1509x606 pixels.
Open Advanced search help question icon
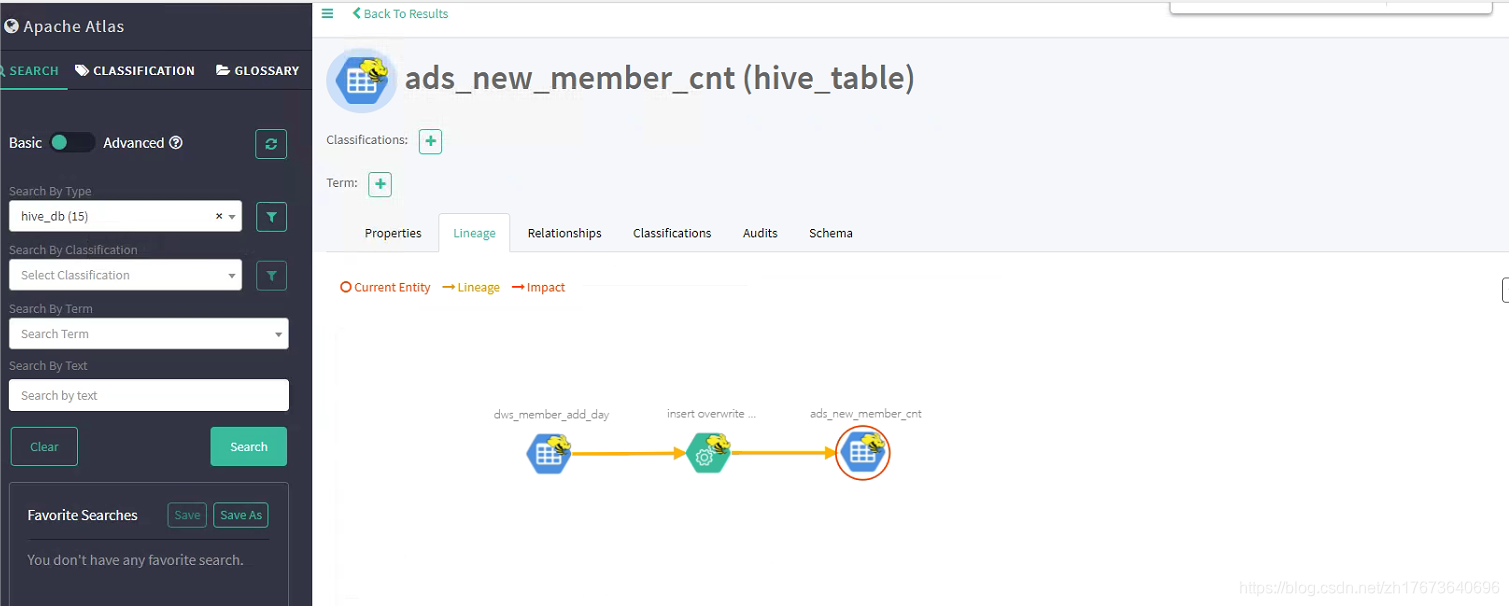tap(176, 143)
